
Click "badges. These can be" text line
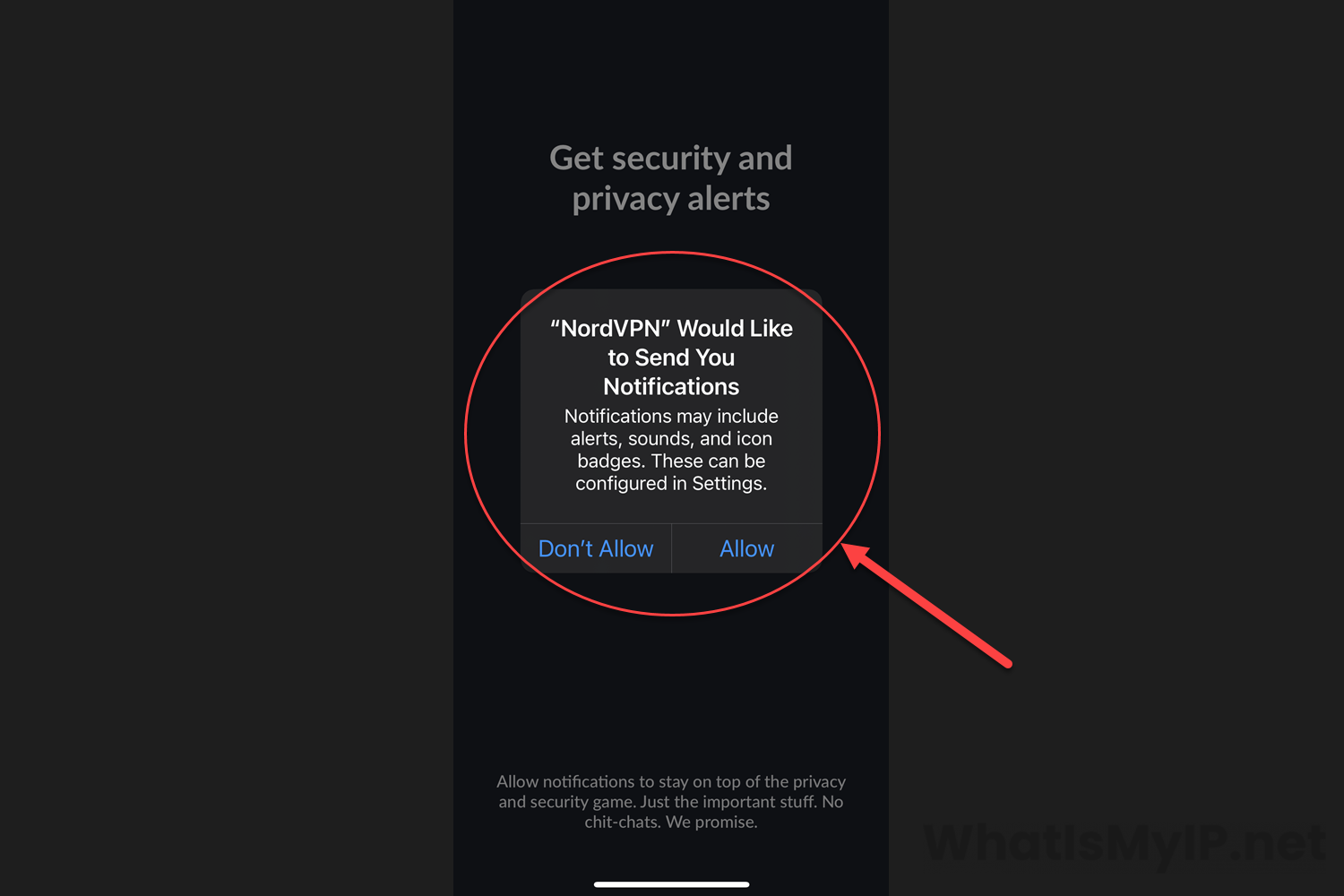[671, 461]
